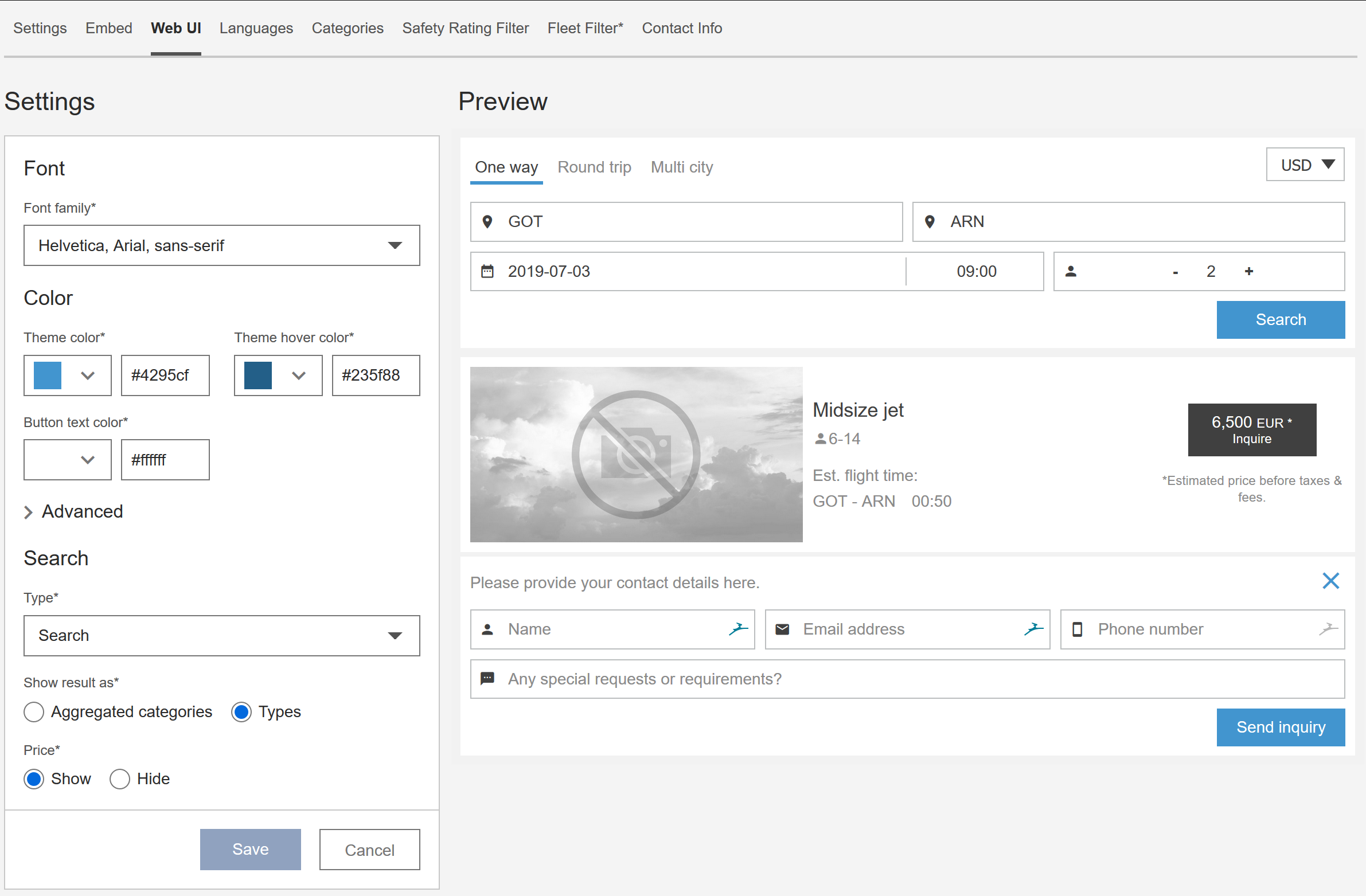Switch to the Settings tab
Screen dimensions: 1366x896
tap(40, 28)
